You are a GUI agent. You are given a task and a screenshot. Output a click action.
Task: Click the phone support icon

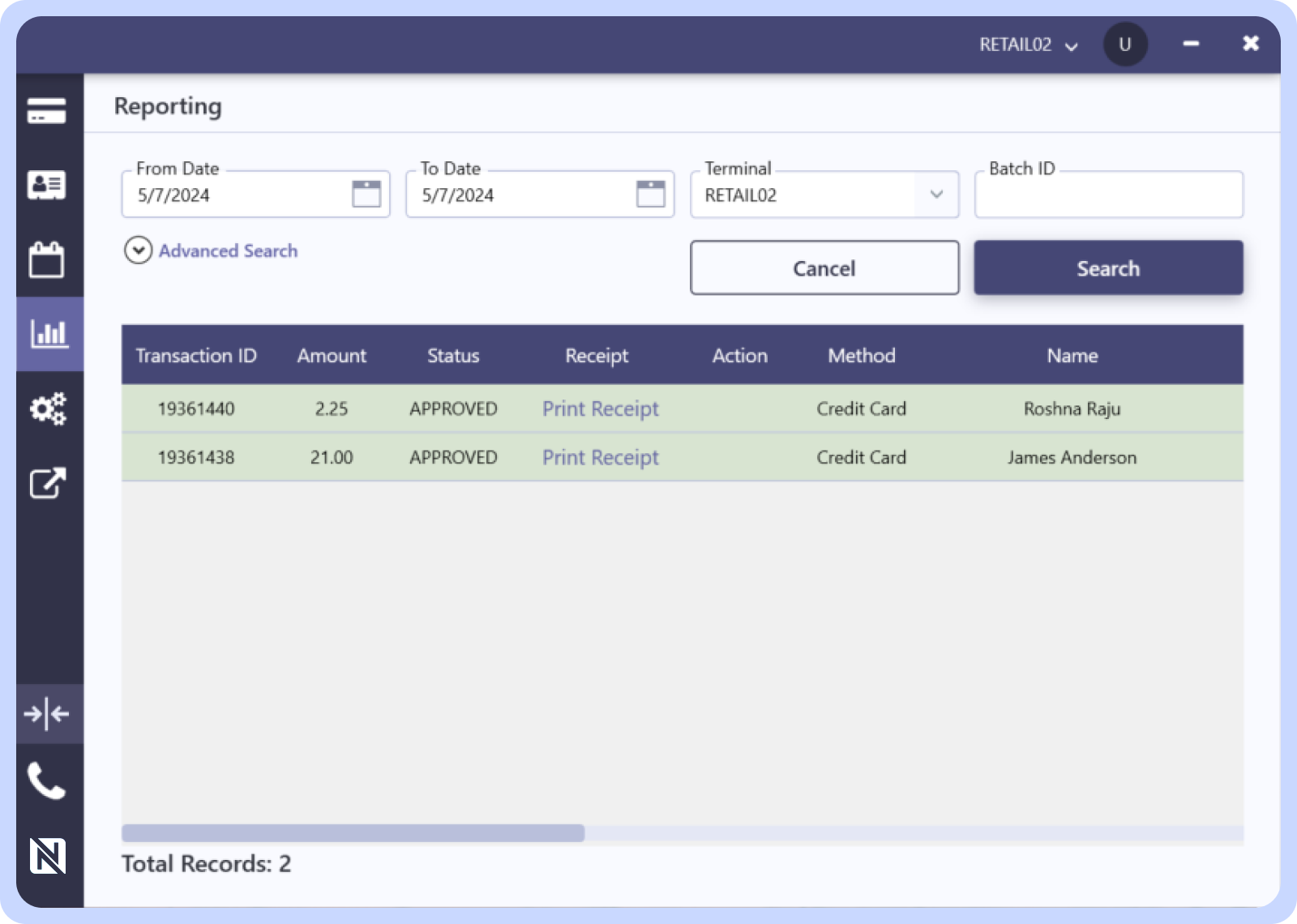pos(47,781)
